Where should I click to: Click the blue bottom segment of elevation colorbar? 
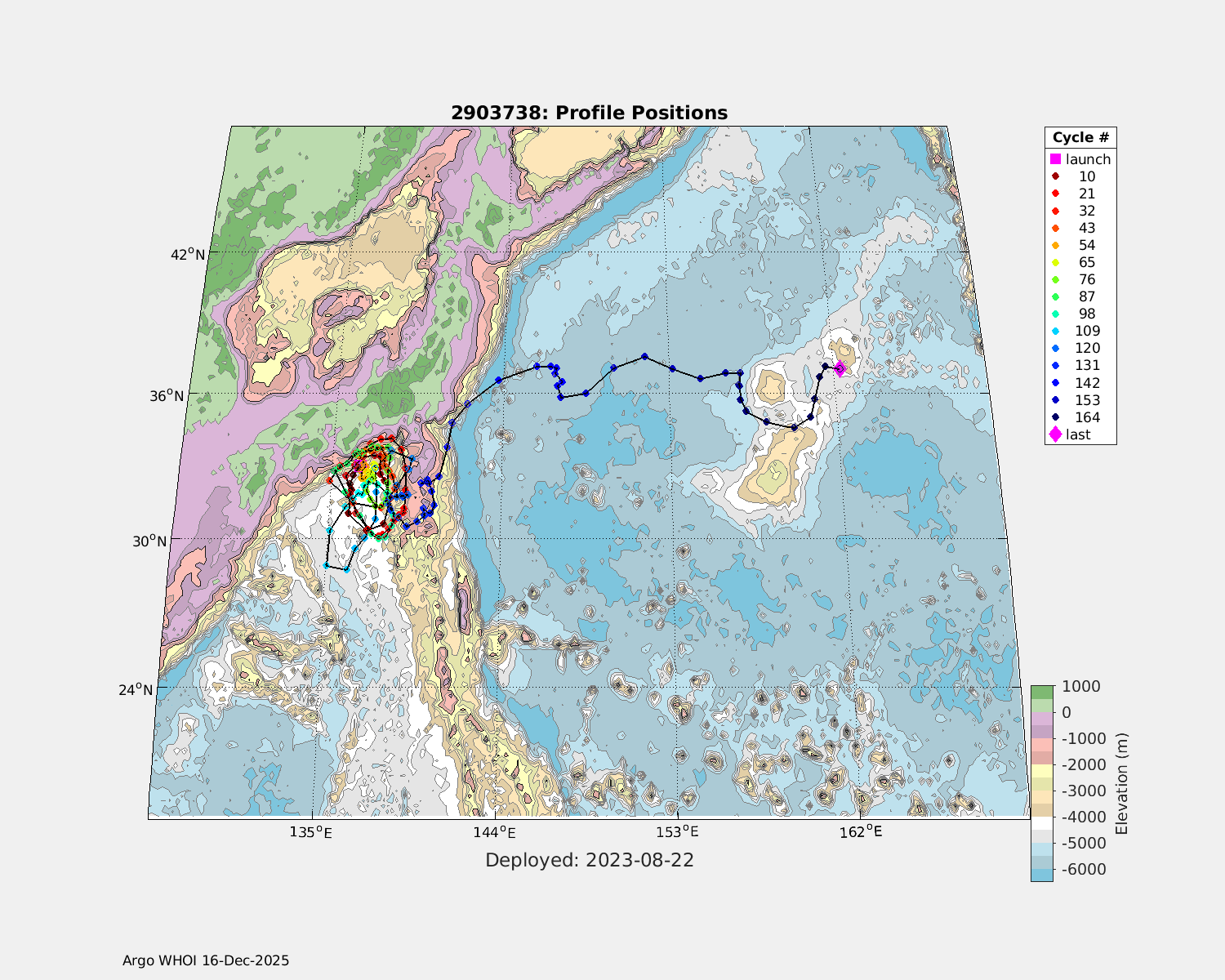pyautogui.click(x=1041, y=875)
